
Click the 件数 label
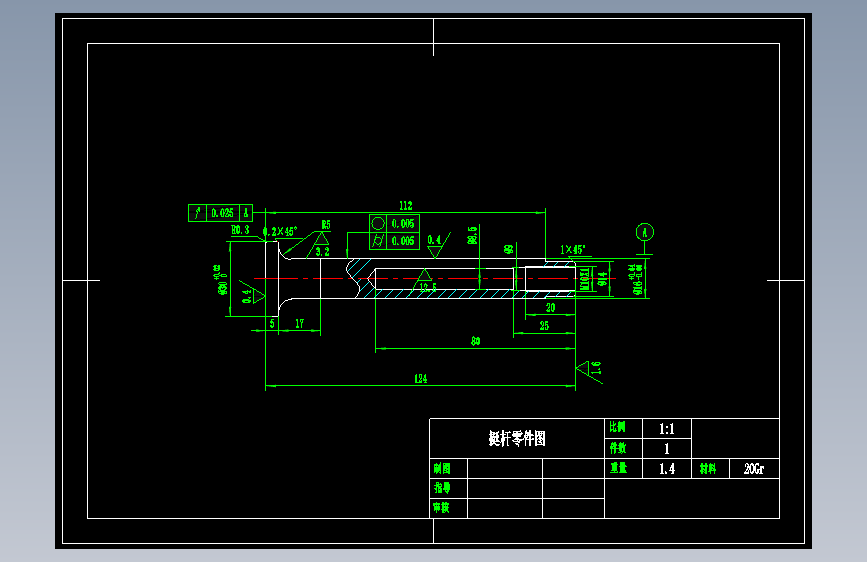618,448
